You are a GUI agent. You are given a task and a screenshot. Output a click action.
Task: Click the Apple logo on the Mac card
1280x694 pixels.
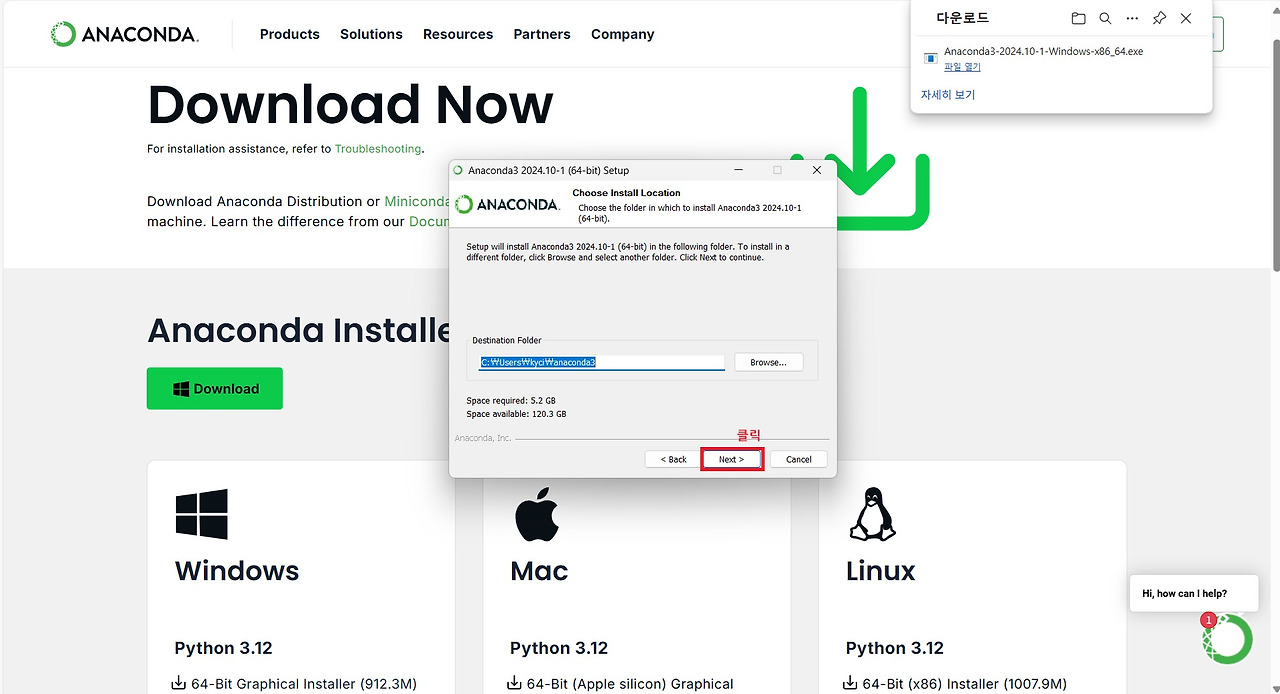click(x=537, y=515)
